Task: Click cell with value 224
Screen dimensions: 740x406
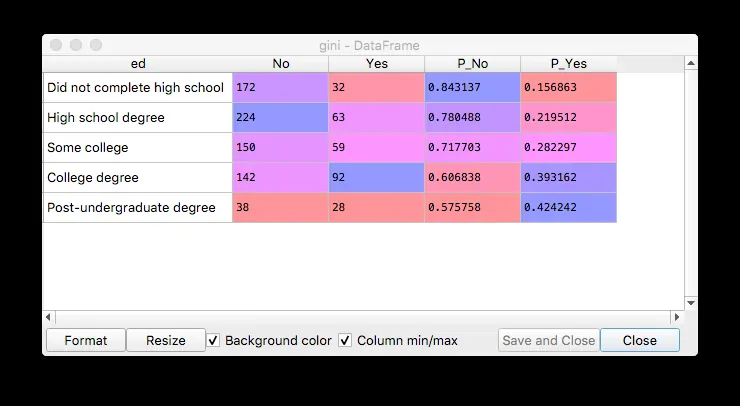Action: 281,118
